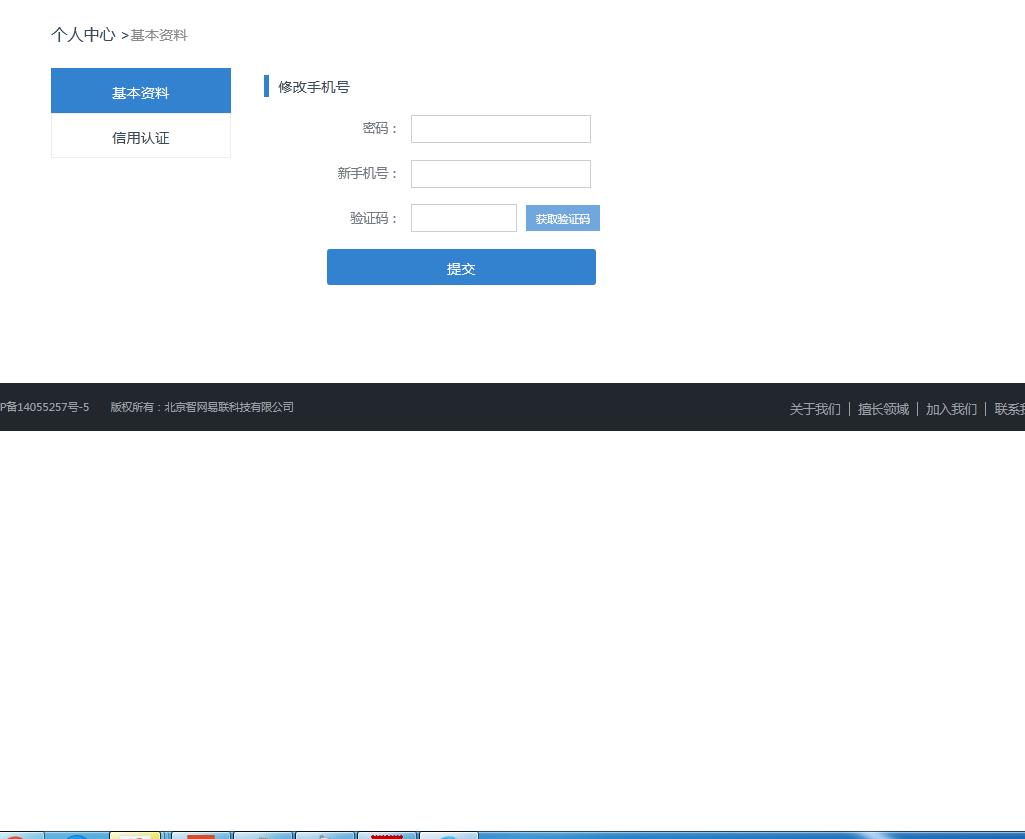Select the 基本资料 sidebar tab

[x=140, y=92]
